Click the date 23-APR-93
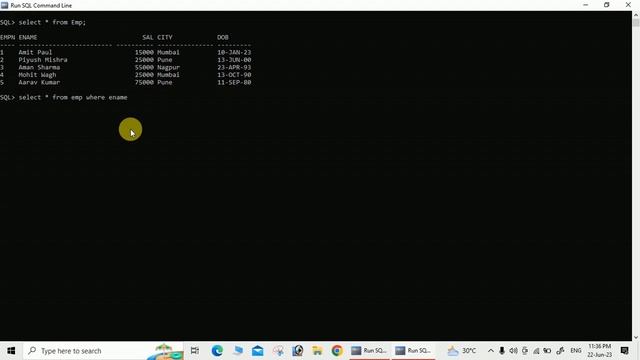This screenshot has height=360, width=640. 234,67
